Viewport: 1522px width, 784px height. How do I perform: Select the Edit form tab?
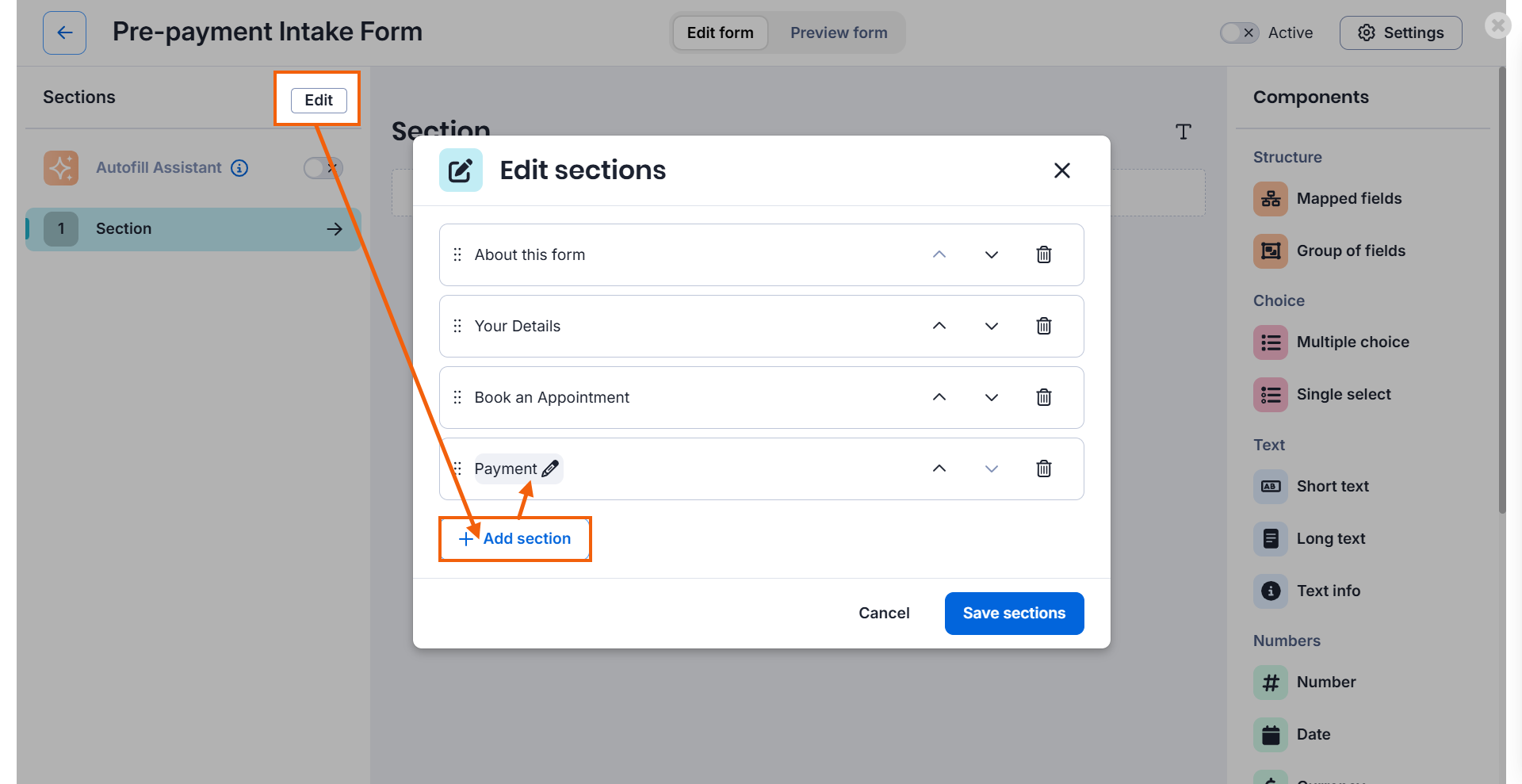720,33
